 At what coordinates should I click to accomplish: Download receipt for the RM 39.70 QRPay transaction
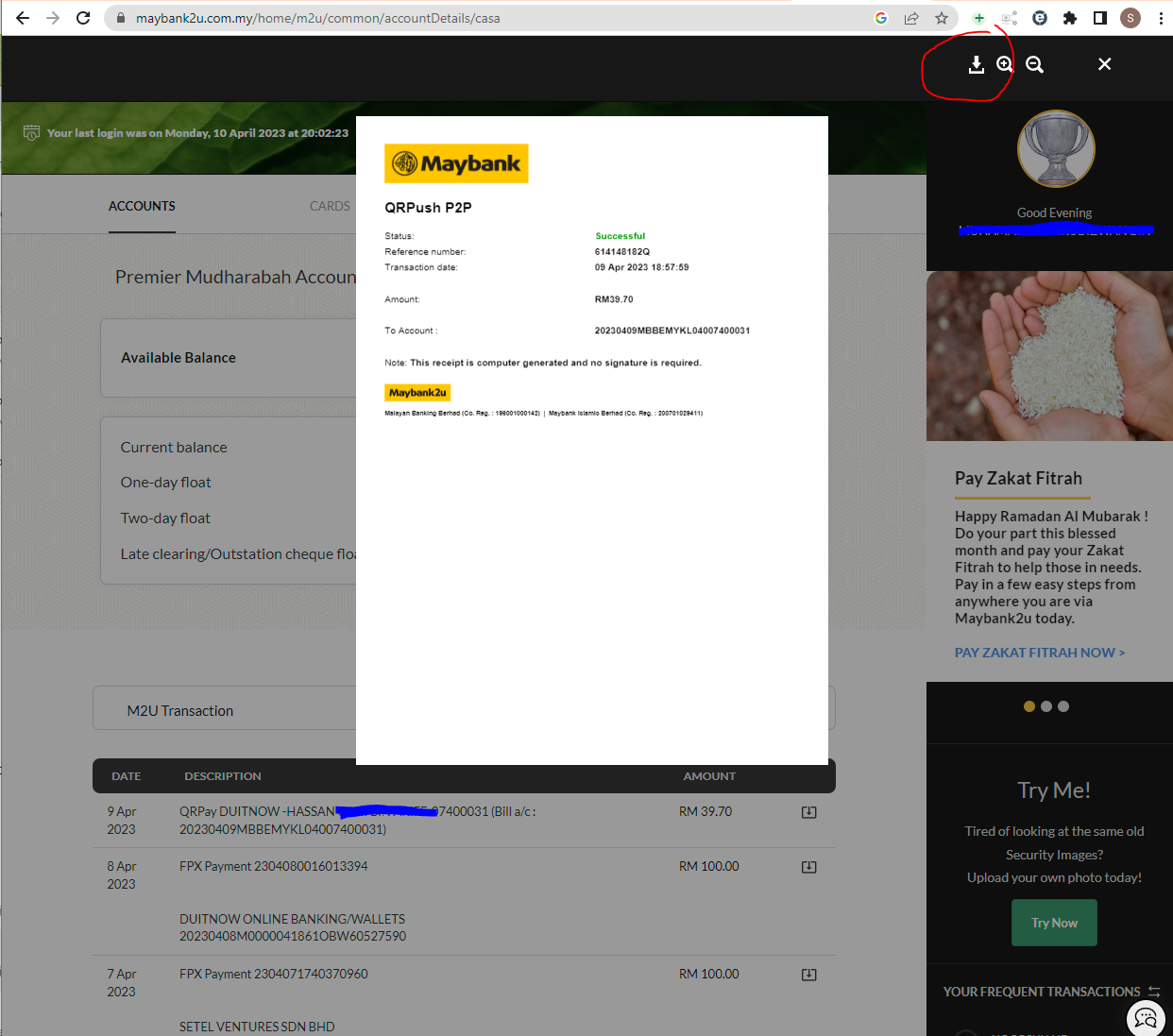pyautogui.click(x=809, y=812)
